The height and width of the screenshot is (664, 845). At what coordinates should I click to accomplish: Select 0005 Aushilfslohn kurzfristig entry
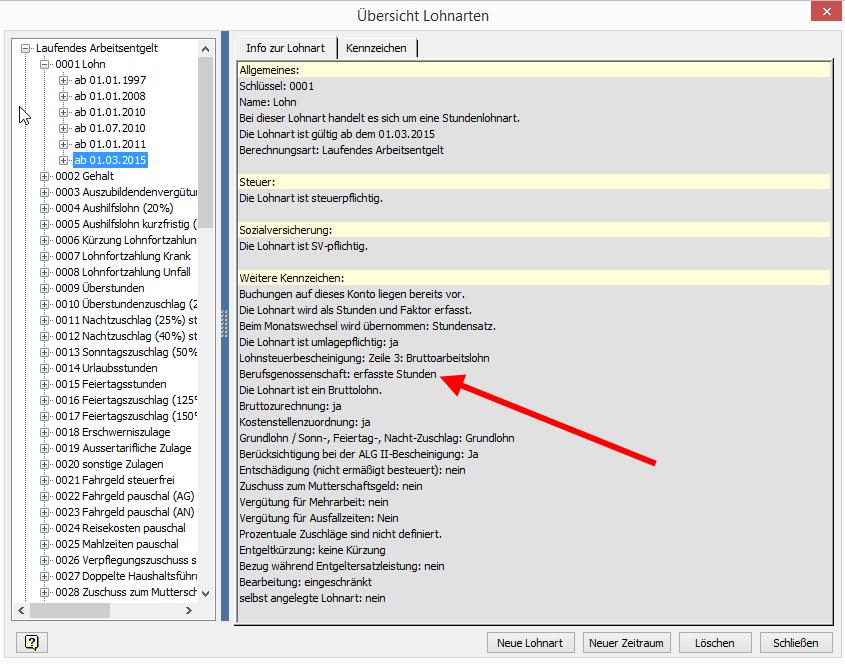126,224
